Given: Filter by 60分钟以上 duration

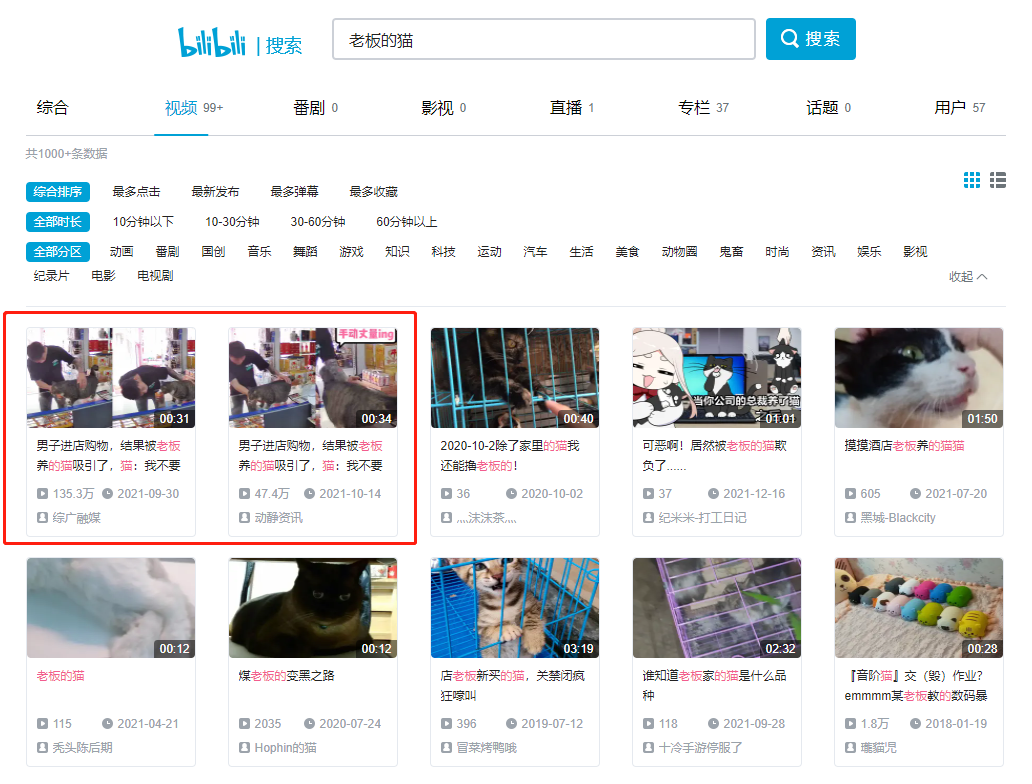Looking at the screenshot, I should point(406,222).
